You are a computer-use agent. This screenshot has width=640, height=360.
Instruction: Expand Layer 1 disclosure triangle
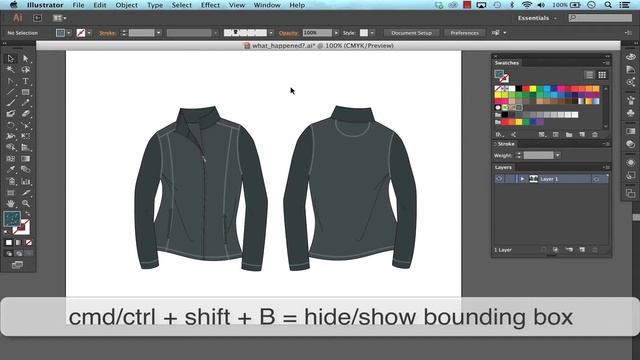pos(522,179)
